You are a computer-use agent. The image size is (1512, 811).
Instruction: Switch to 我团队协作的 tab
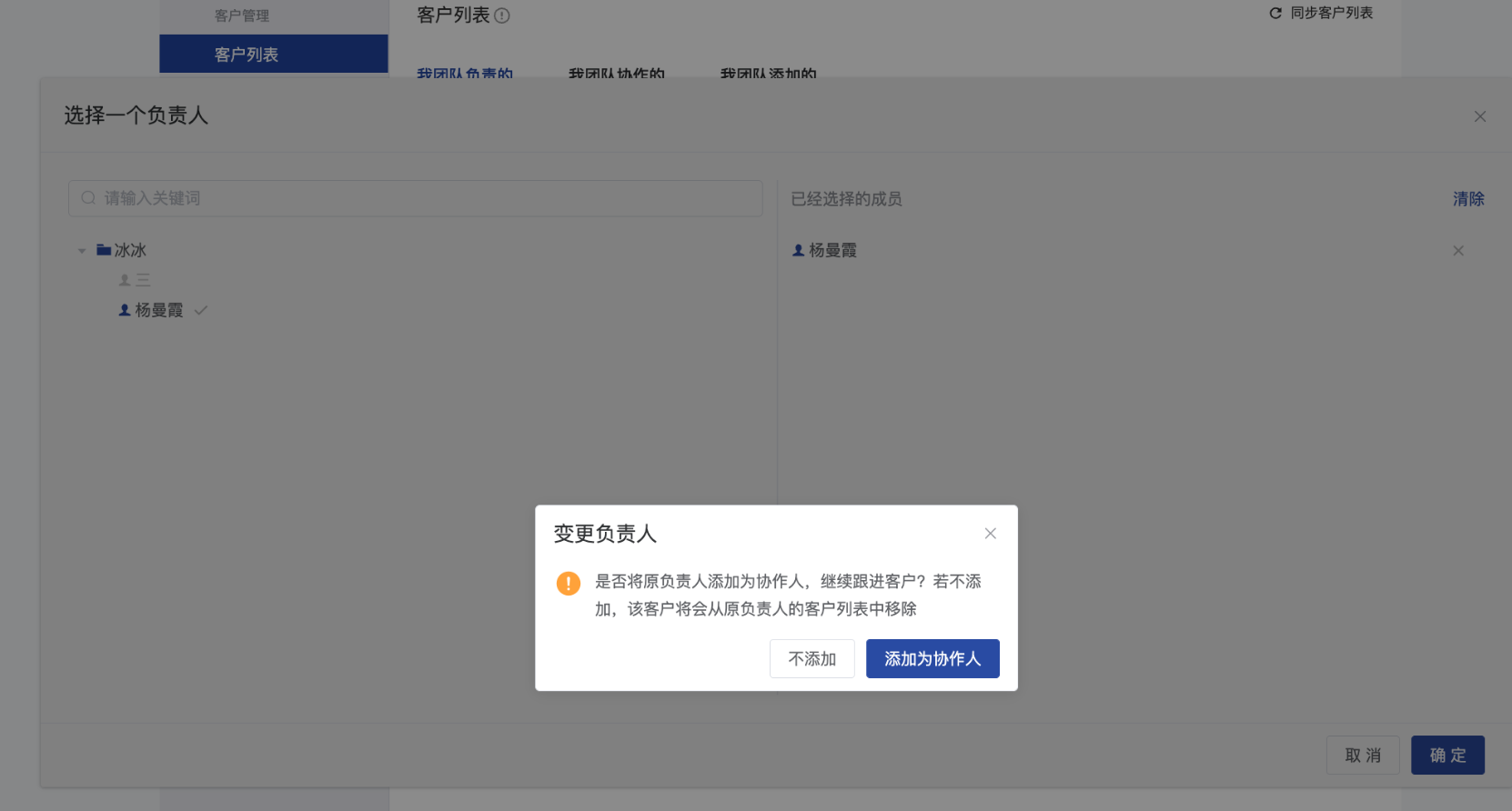click(617, 73)
